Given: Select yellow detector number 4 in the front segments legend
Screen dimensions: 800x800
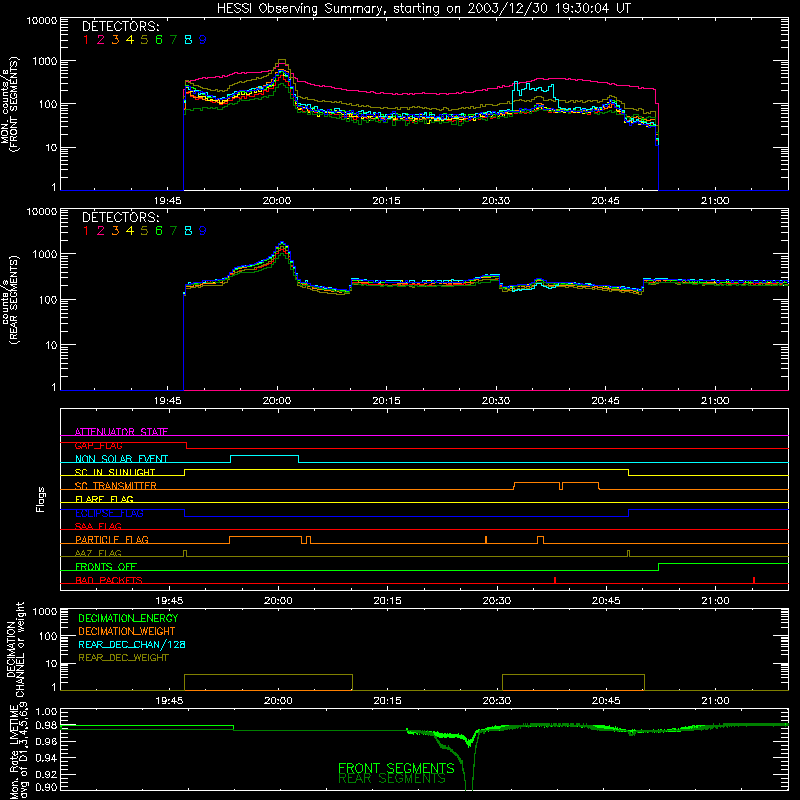Looking at the screenshot, I should (130, 40).
